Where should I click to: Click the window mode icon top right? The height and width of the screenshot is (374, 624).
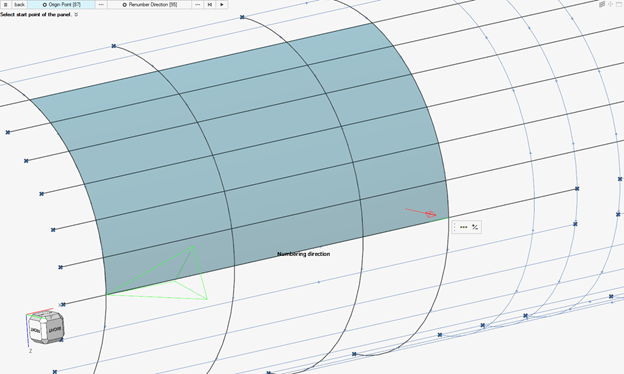[x=619, y=4]
